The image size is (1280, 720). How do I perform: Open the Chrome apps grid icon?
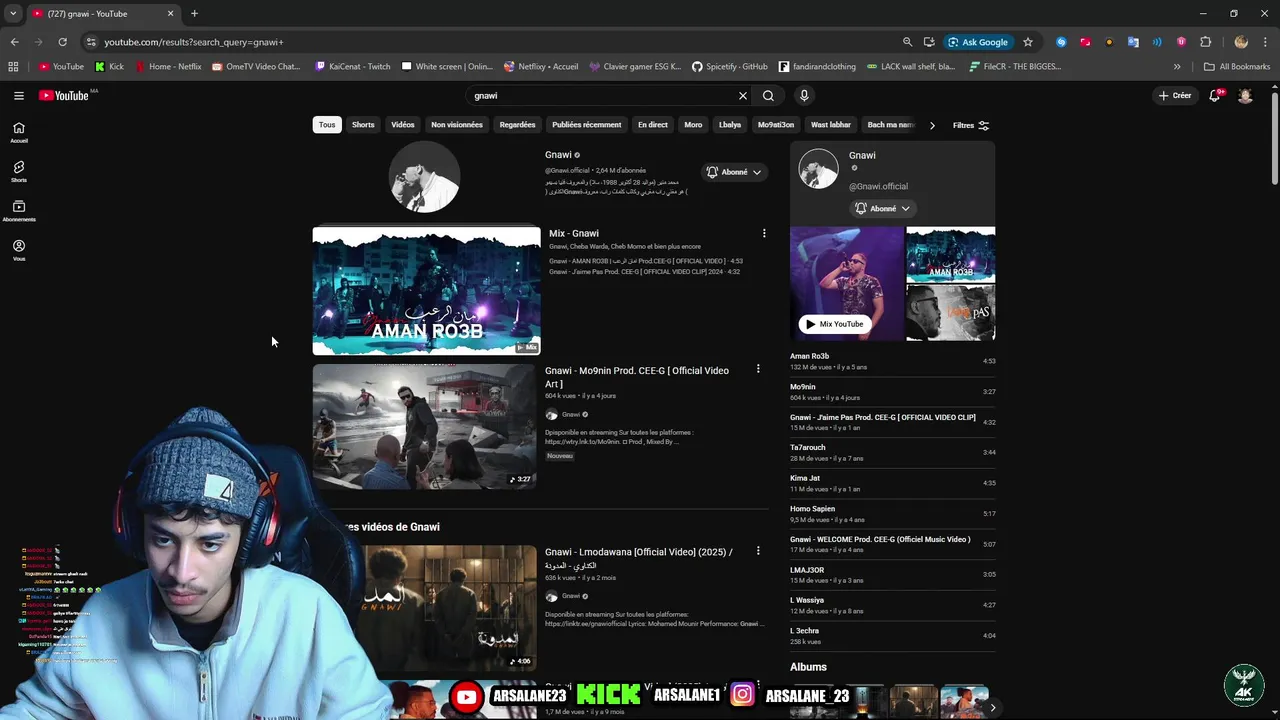click(x=13, y=67)
